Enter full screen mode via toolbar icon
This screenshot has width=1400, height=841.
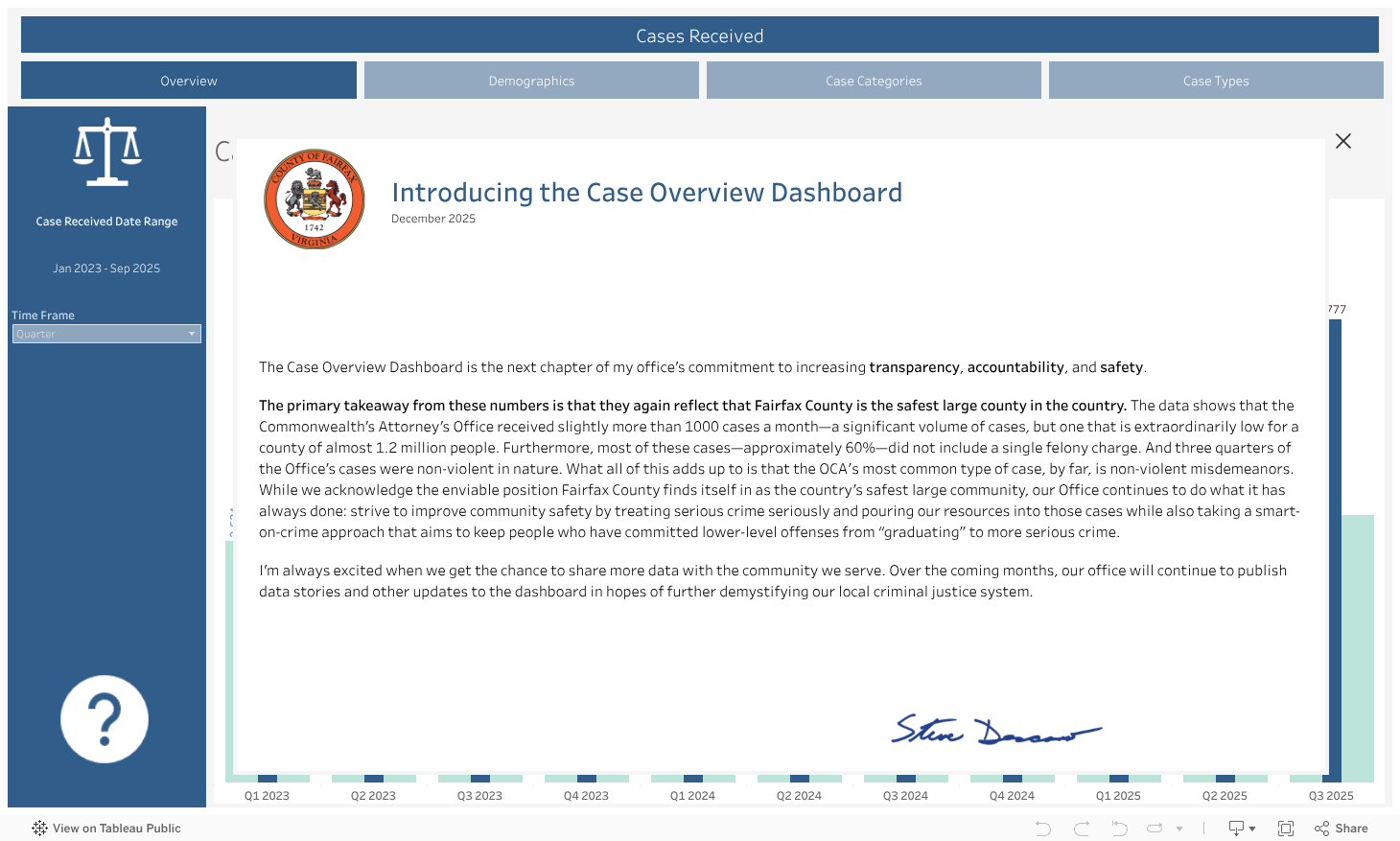pyautogui.click(x=1286, y=829)
